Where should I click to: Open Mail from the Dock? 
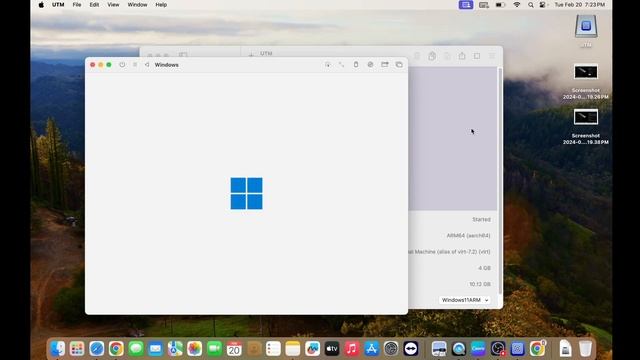click(156, 349)
